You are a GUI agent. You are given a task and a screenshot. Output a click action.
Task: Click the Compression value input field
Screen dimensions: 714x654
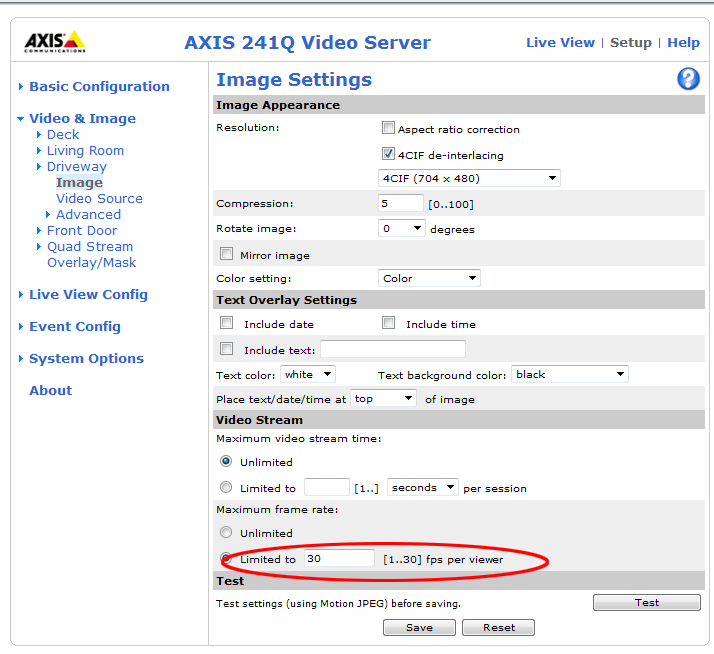coord(400,203)
